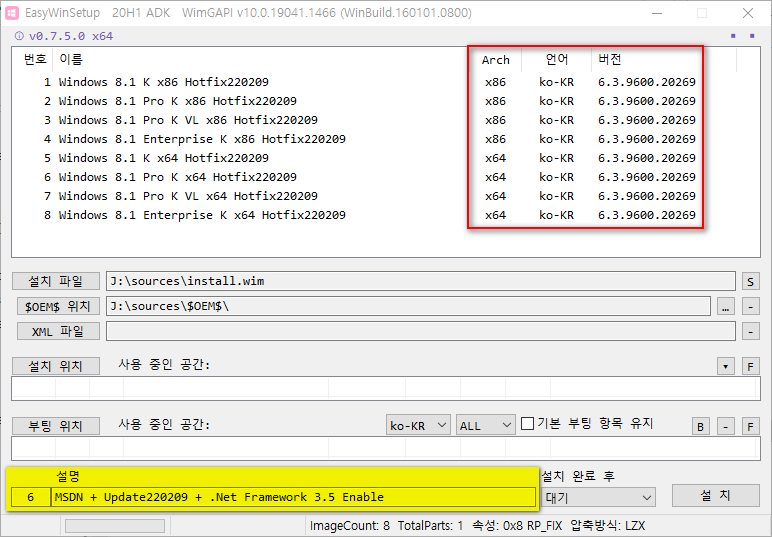Viewport: 772px width, 537px height.
Task: Open the 설치 파일 file chooser
Action: (56, 281)
